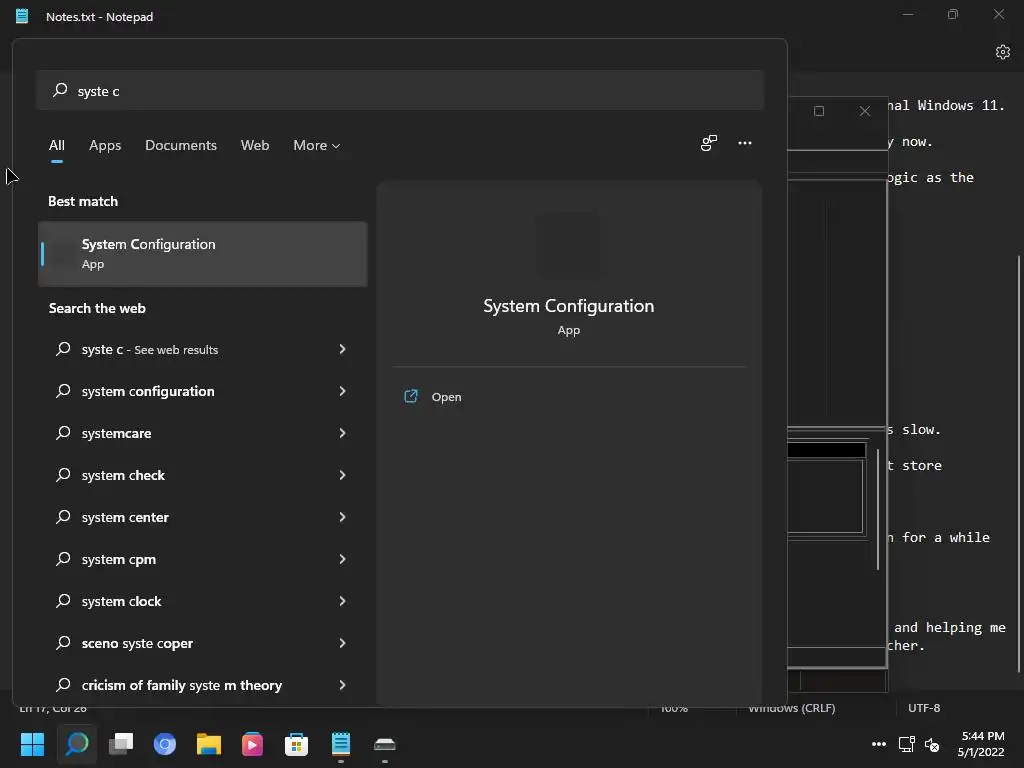Open Notepad settings gear
Viewport: 1024px width, 768px height.
pyautogui.click(x=1003, y=52)
